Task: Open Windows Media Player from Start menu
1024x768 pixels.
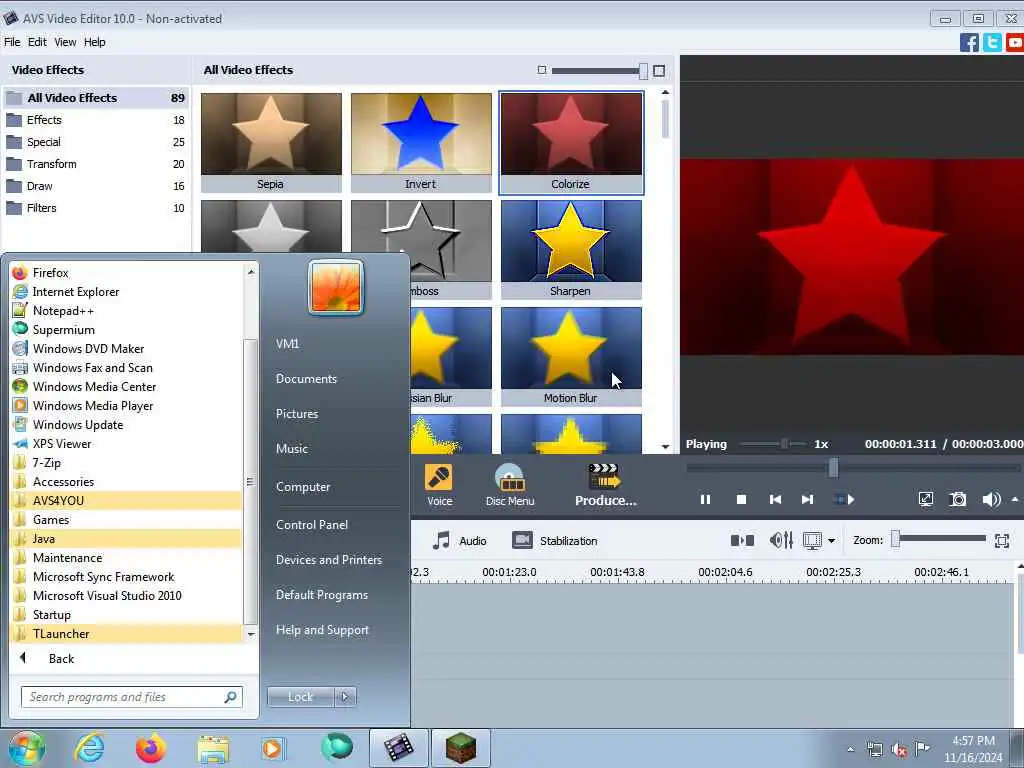Action: point(126,406)
